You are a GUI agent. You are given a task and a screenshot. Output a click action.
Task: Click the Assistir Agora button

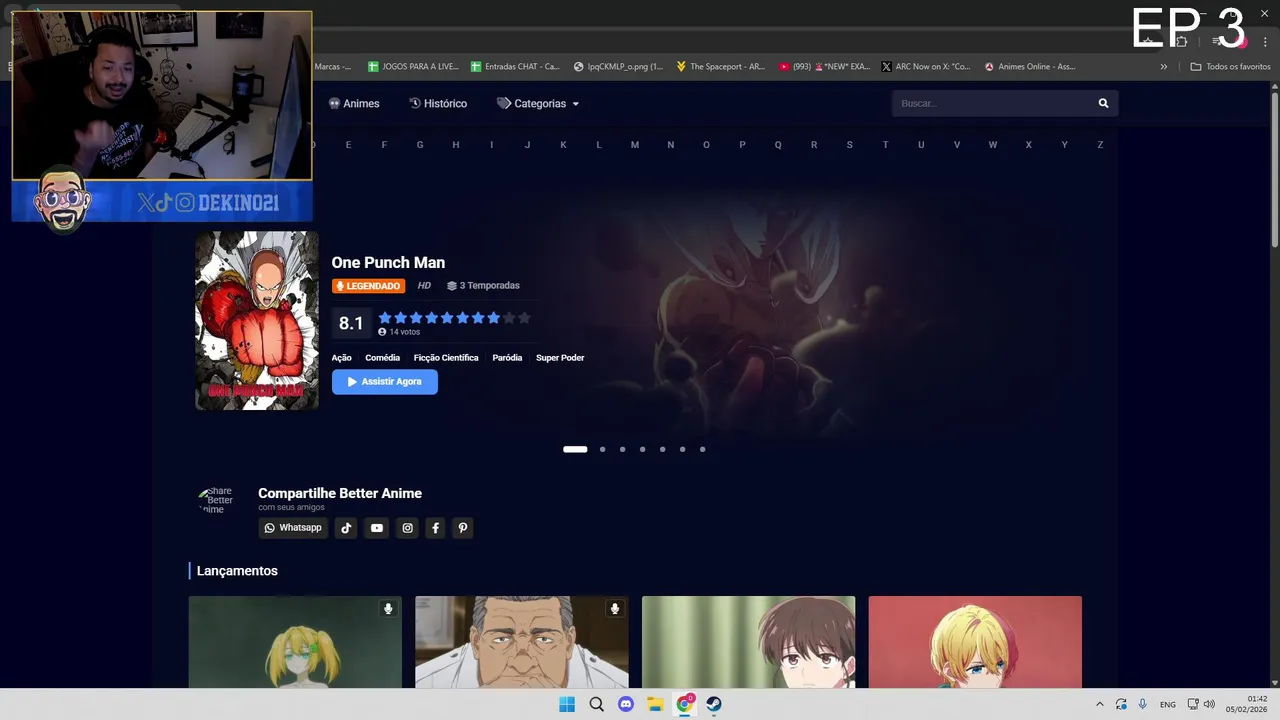coord(385,382)
